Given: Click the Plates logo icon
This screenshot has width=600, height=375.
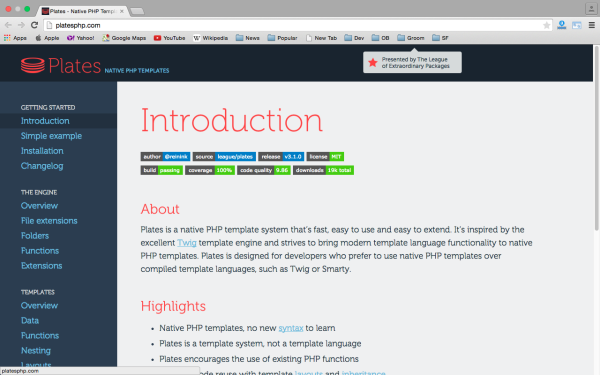Looking at the screenshot, I should coord(33,65).
